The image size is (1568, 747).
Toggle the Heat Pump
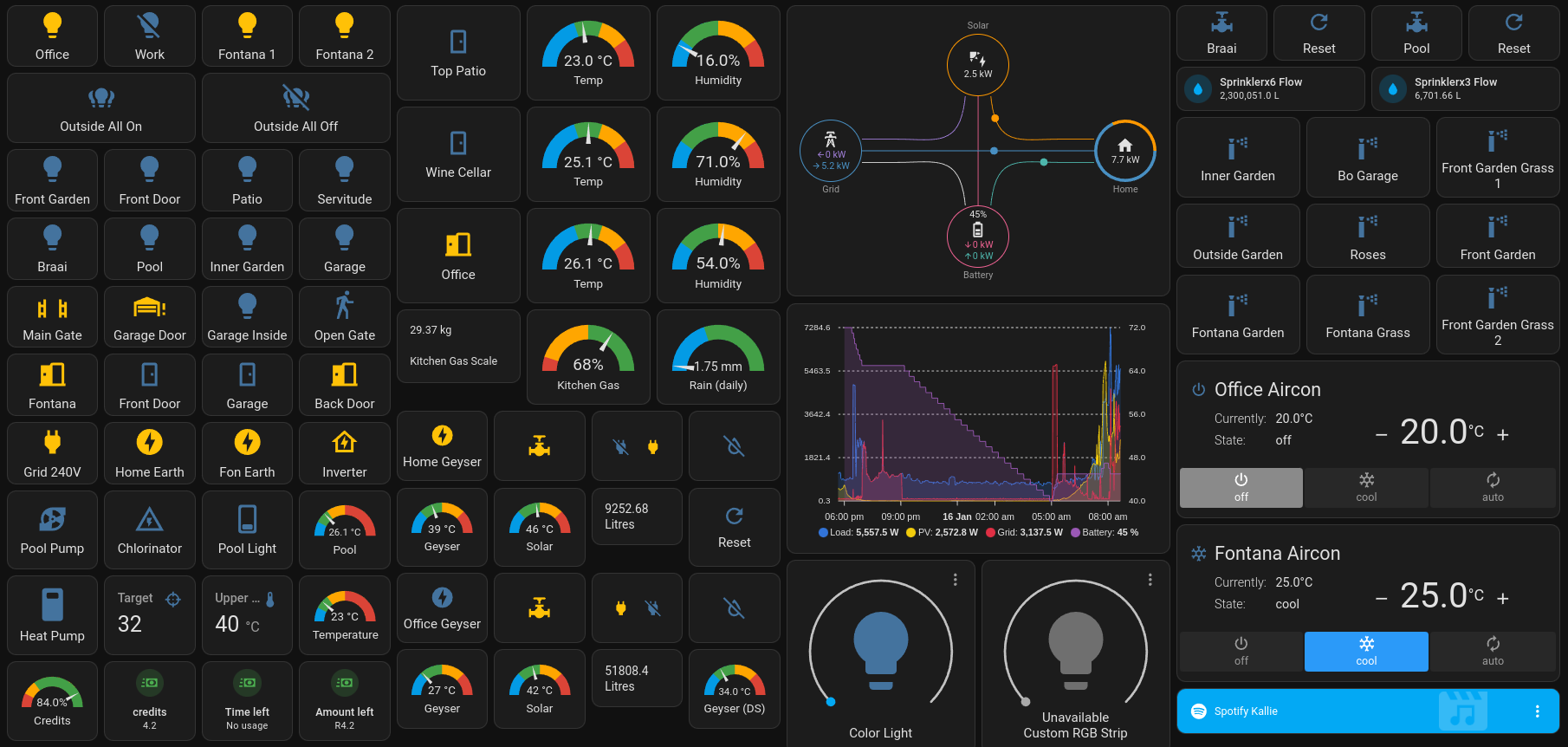52,615
